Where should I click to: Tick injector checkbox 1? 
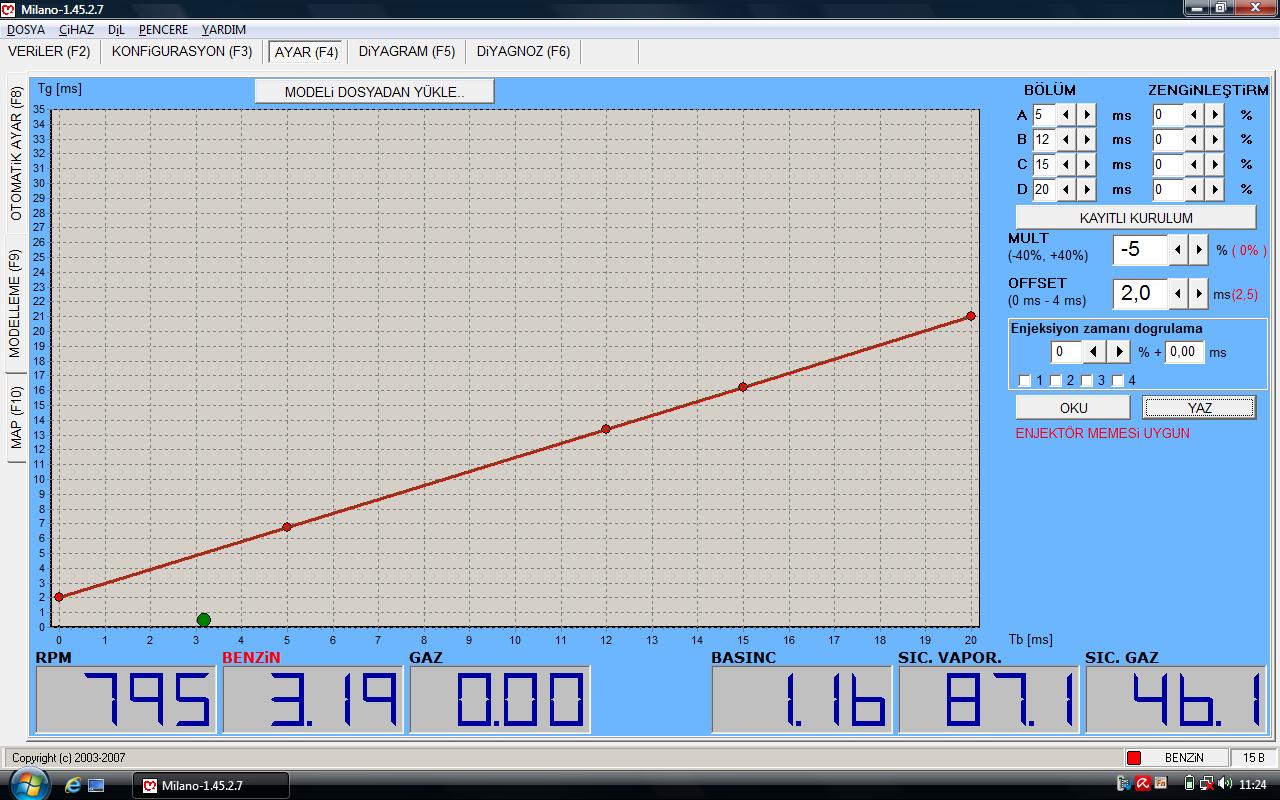coord(1024,381)
